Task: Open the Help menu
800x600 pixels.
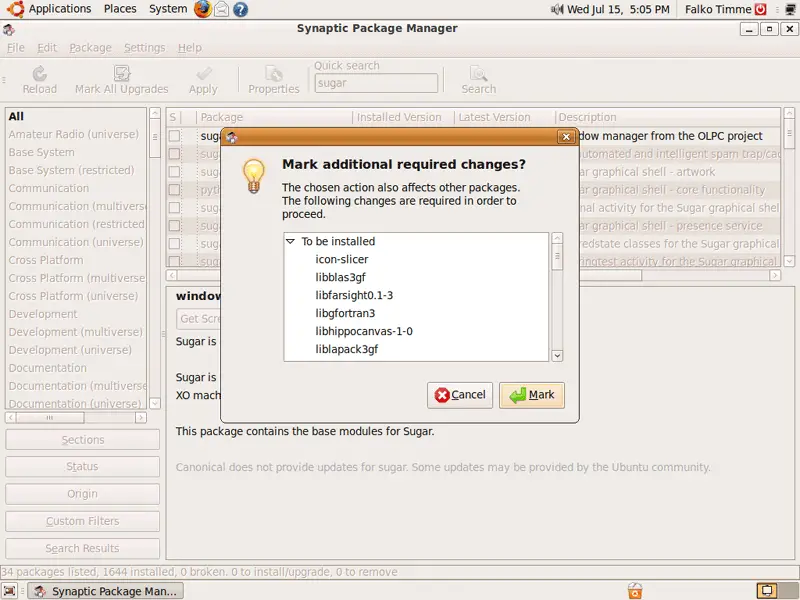Action: [190, 48]
